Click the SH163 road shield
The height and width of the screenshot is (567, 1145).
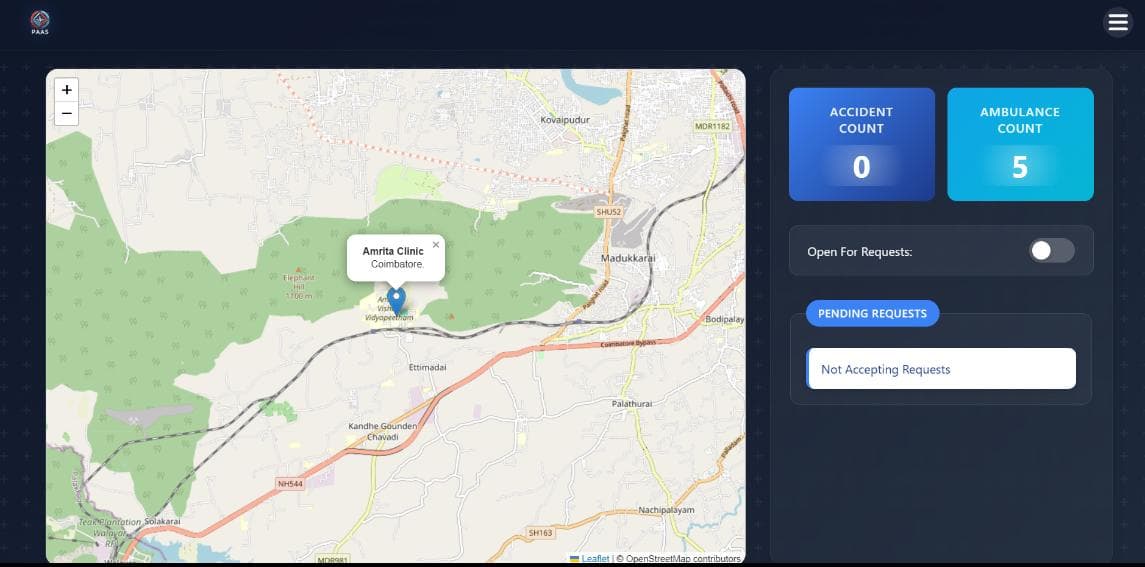[540, 533]
